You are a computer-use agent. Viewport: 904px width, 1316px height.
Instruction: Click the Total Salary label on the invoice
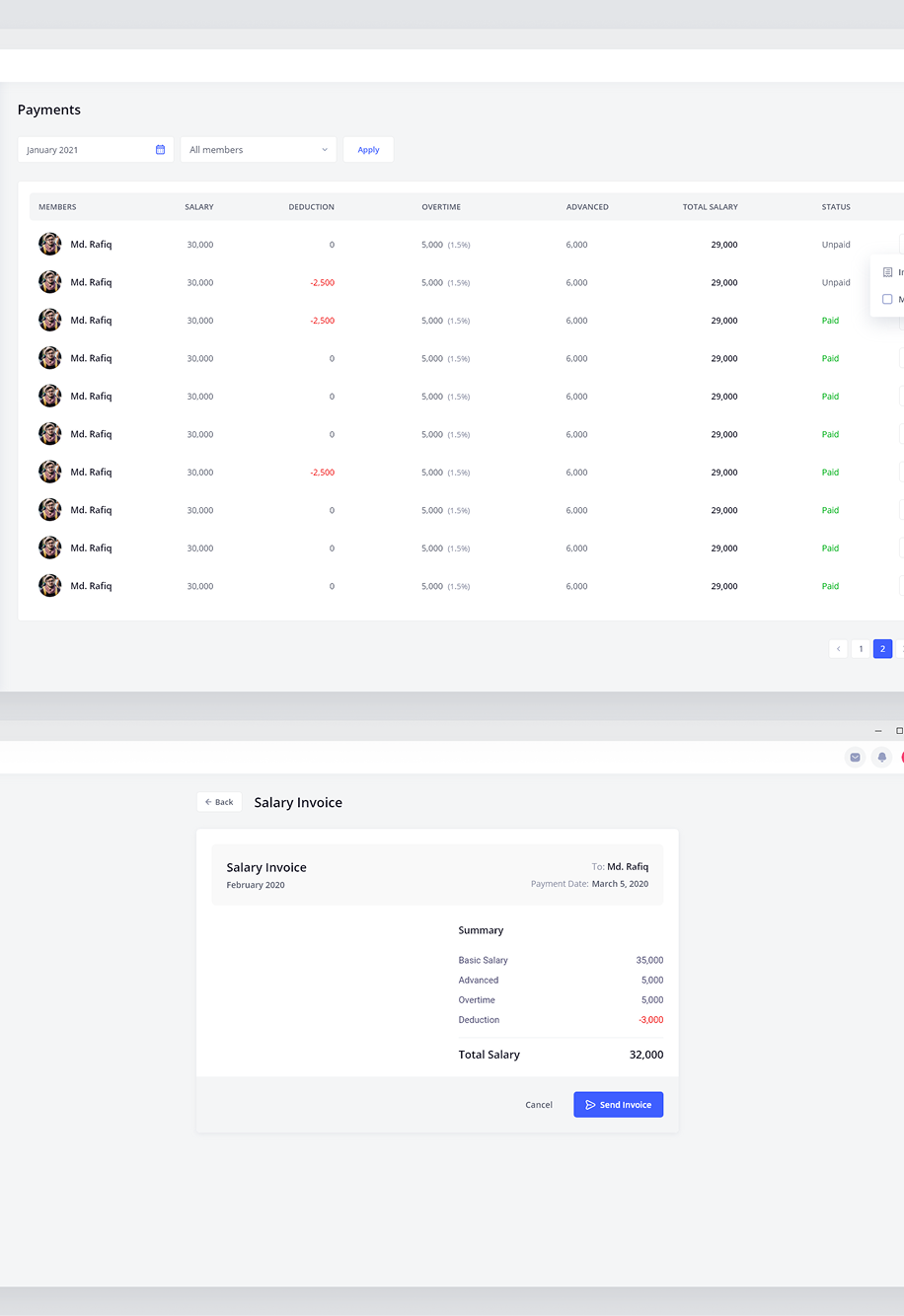click(489, 1055)
